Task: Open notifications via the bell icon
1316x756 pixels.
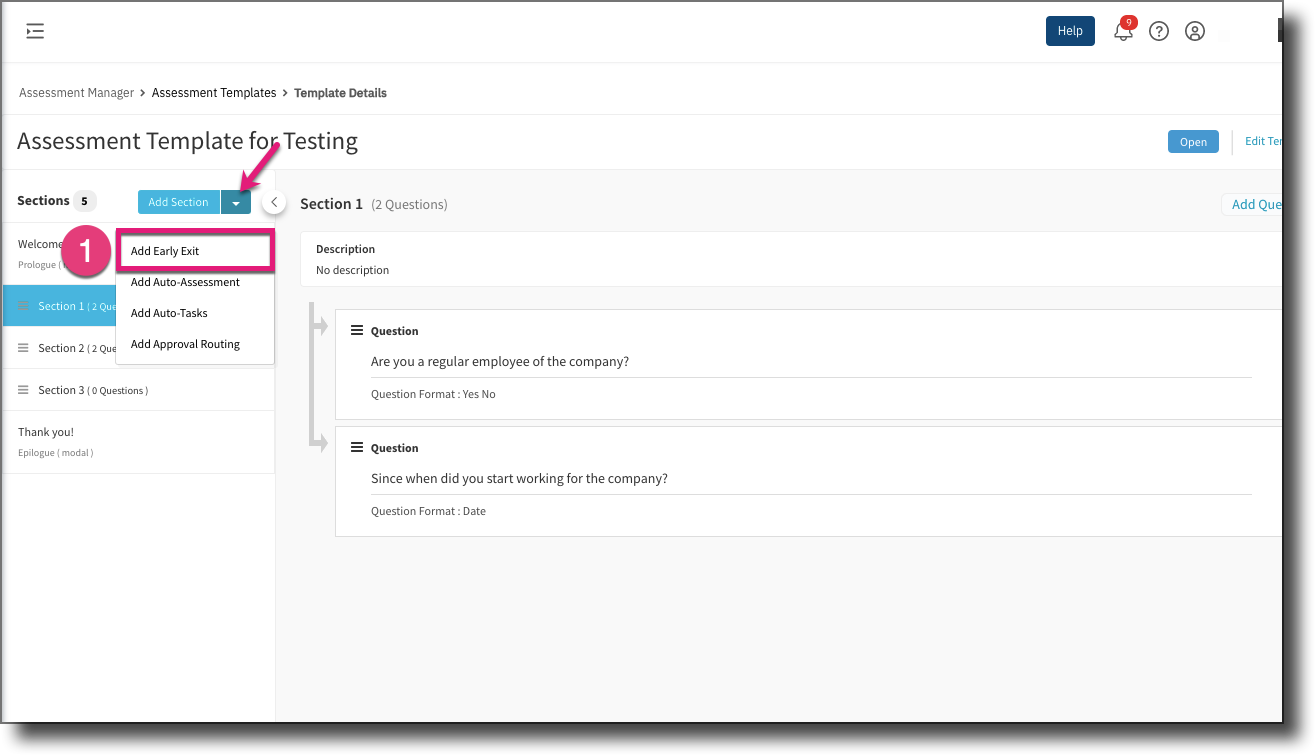Action: point(1123,31)
